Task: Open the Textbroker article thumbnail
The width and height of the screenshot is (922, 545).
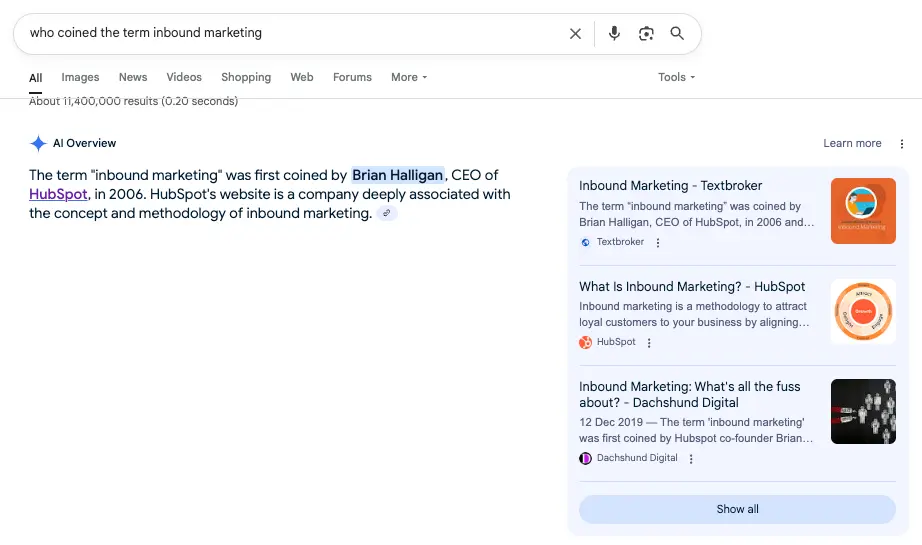Action: pyautogui.click(x=863, y=211)
